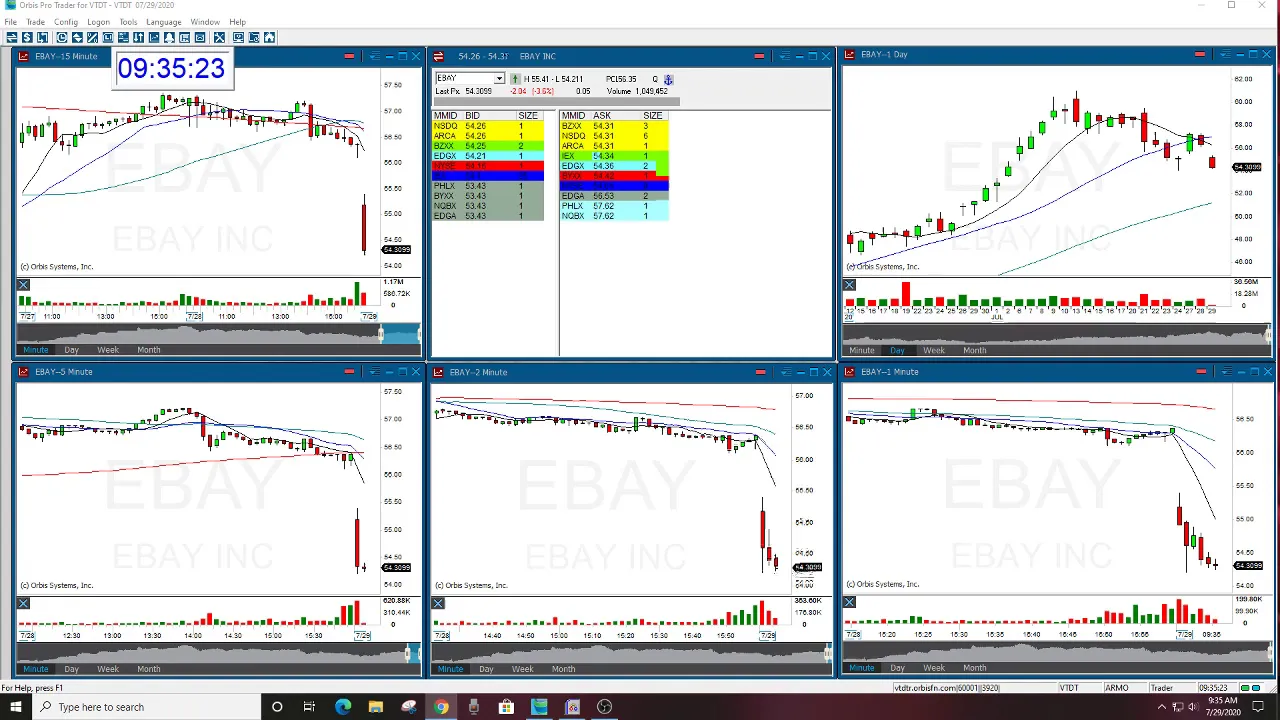The image size is (1280, 720).
Task: Open the Trade menu
Action: coord(35,22)
